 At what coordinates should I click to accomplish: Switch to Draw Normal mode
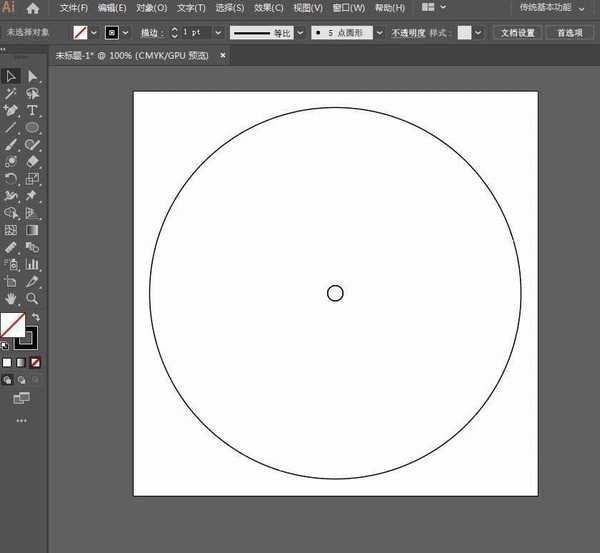coord(8,380)
